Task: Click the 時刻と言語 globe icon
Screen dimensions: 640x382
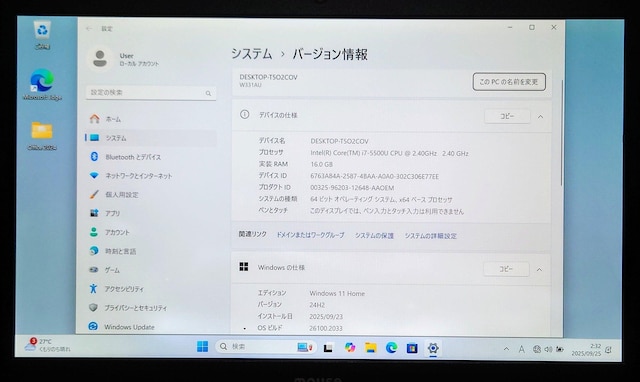Action: click(94, 251)
